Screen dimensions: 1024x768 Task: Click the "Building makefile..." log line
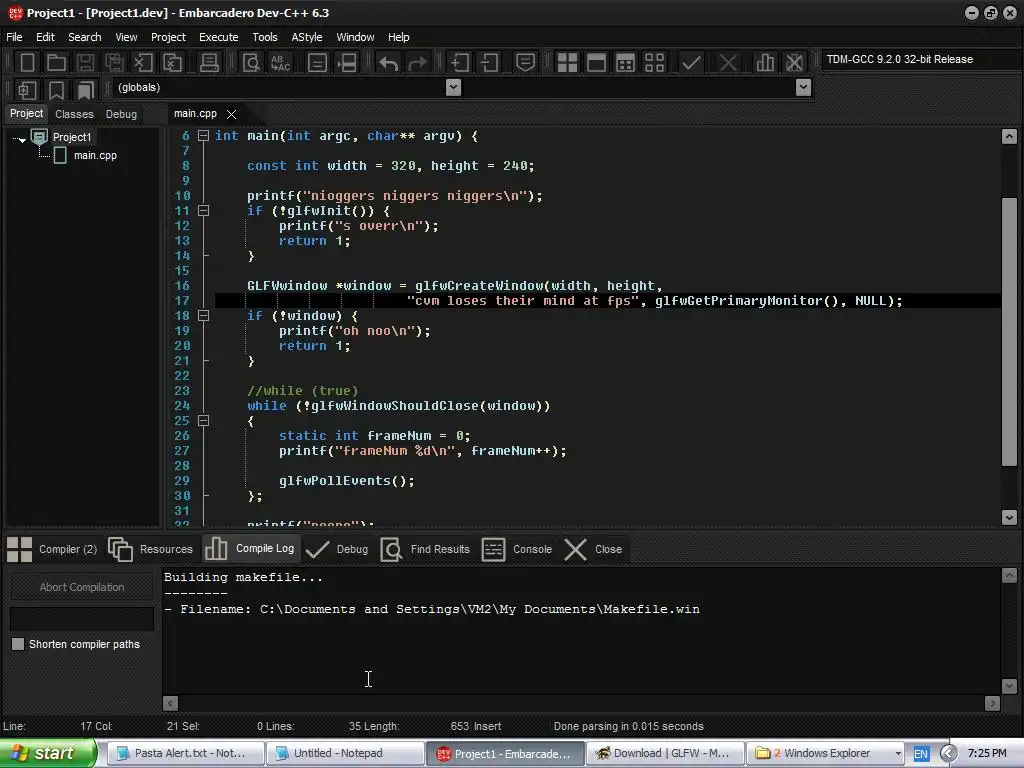click(243, 577)
